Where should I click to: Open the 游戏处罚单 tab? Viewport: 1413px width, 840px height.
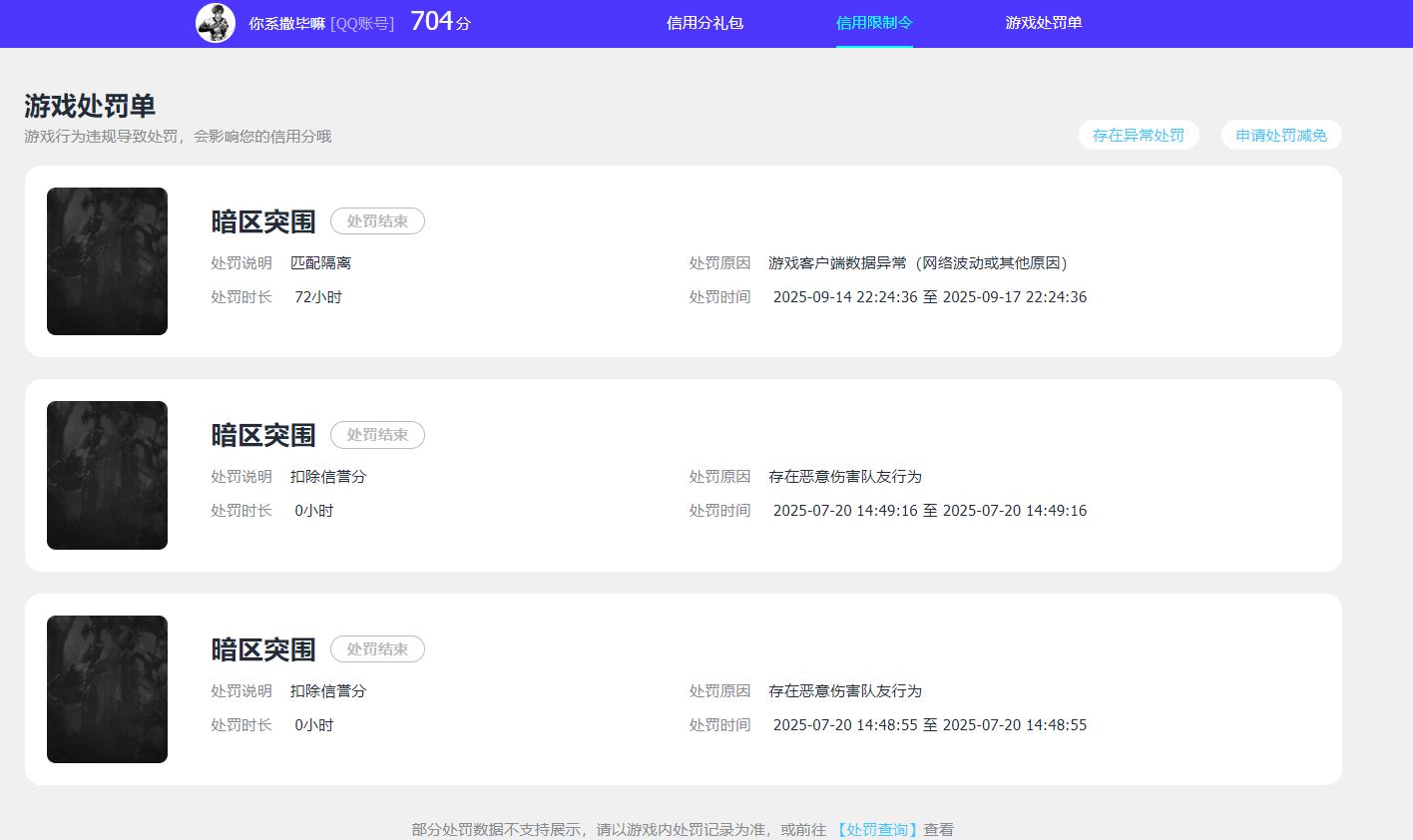coord(1044,22)
